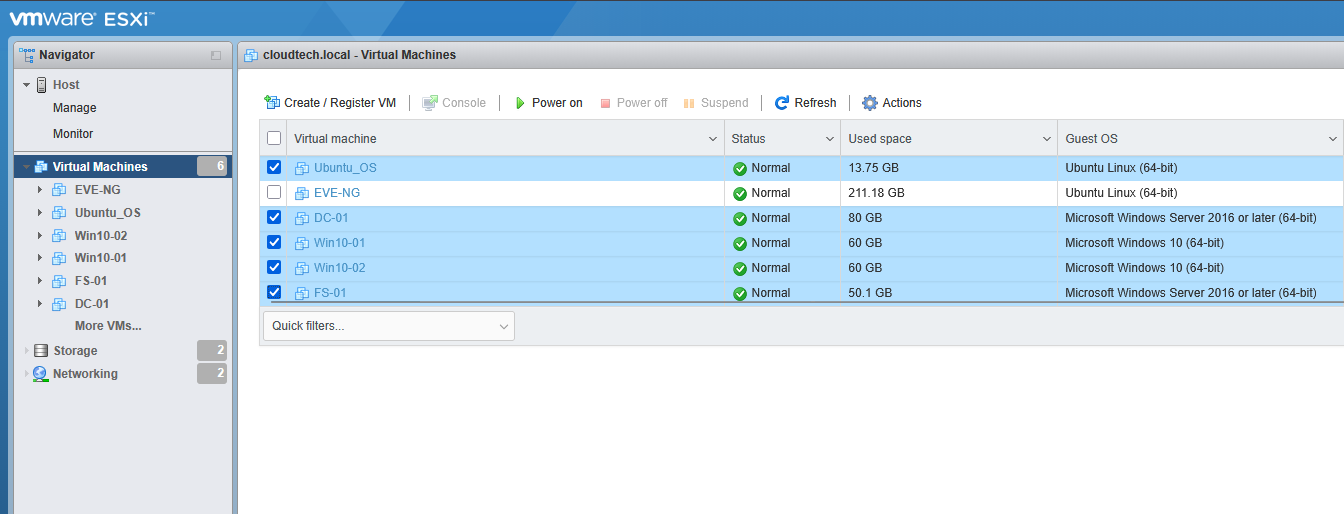This screenshot has height=514, width=1344.
Task: Expand the Networking node in Navigator
Action: tap(26, 374)
